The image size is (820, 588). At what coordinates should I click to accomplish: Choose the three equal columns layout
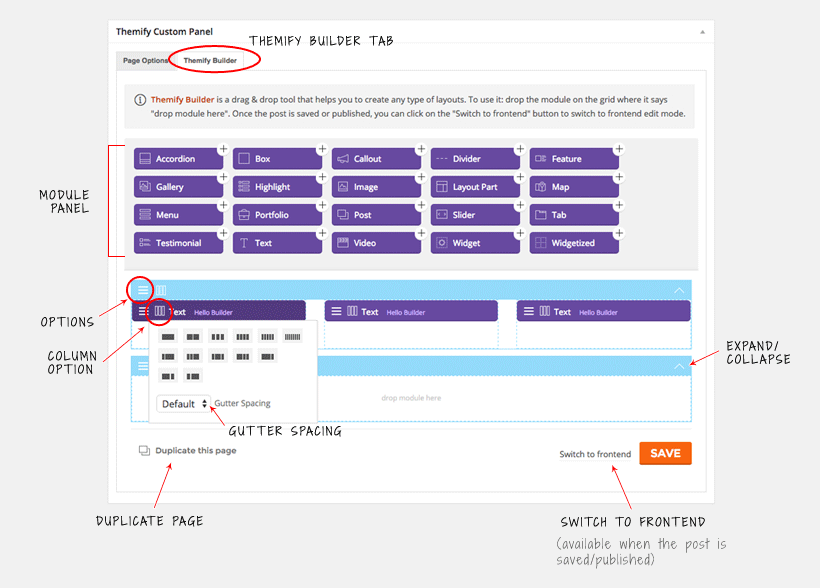[218, 337]
